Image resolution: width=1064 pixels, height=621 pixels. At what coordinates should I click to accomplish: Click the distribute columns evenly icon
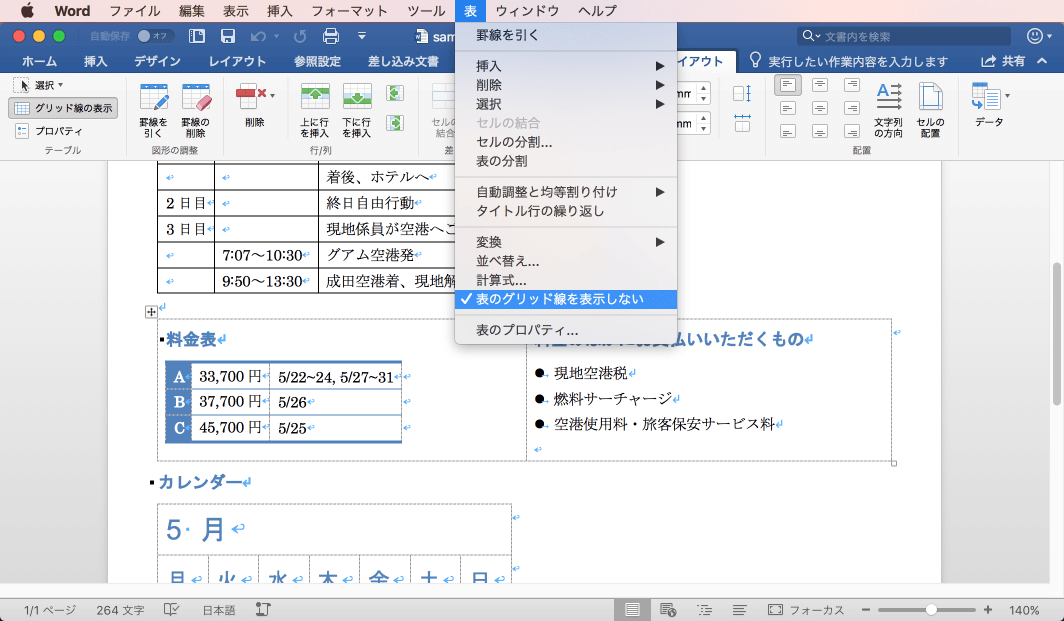click(x=742, y=123)
